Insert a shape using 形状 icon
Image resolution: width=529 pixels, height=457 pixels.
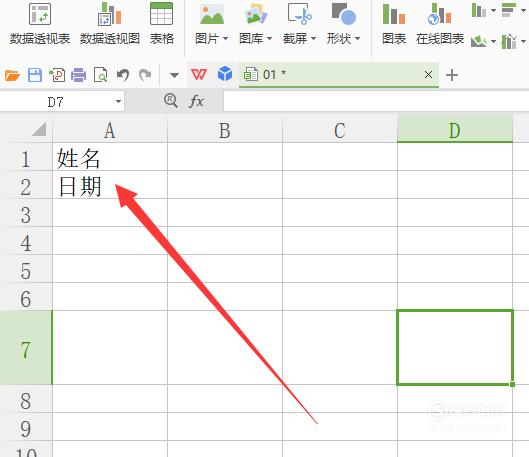click(x=343, y=14)
